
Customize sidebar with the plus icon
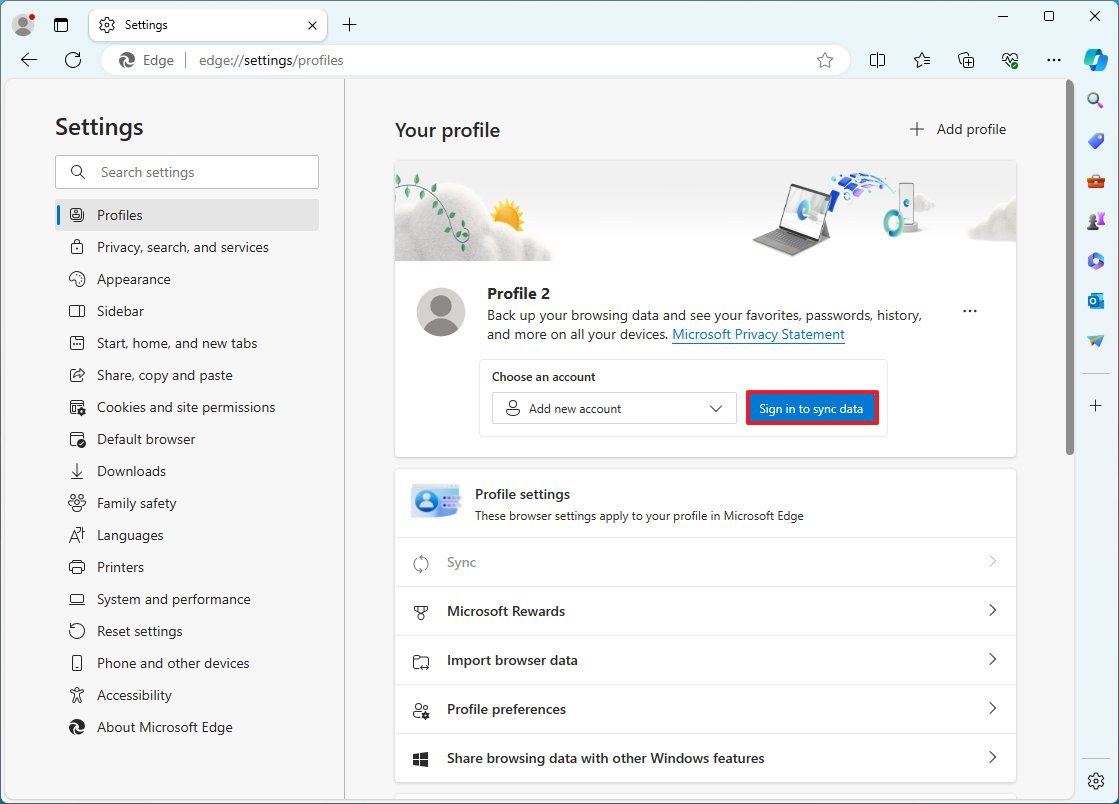coord(1095,406)
